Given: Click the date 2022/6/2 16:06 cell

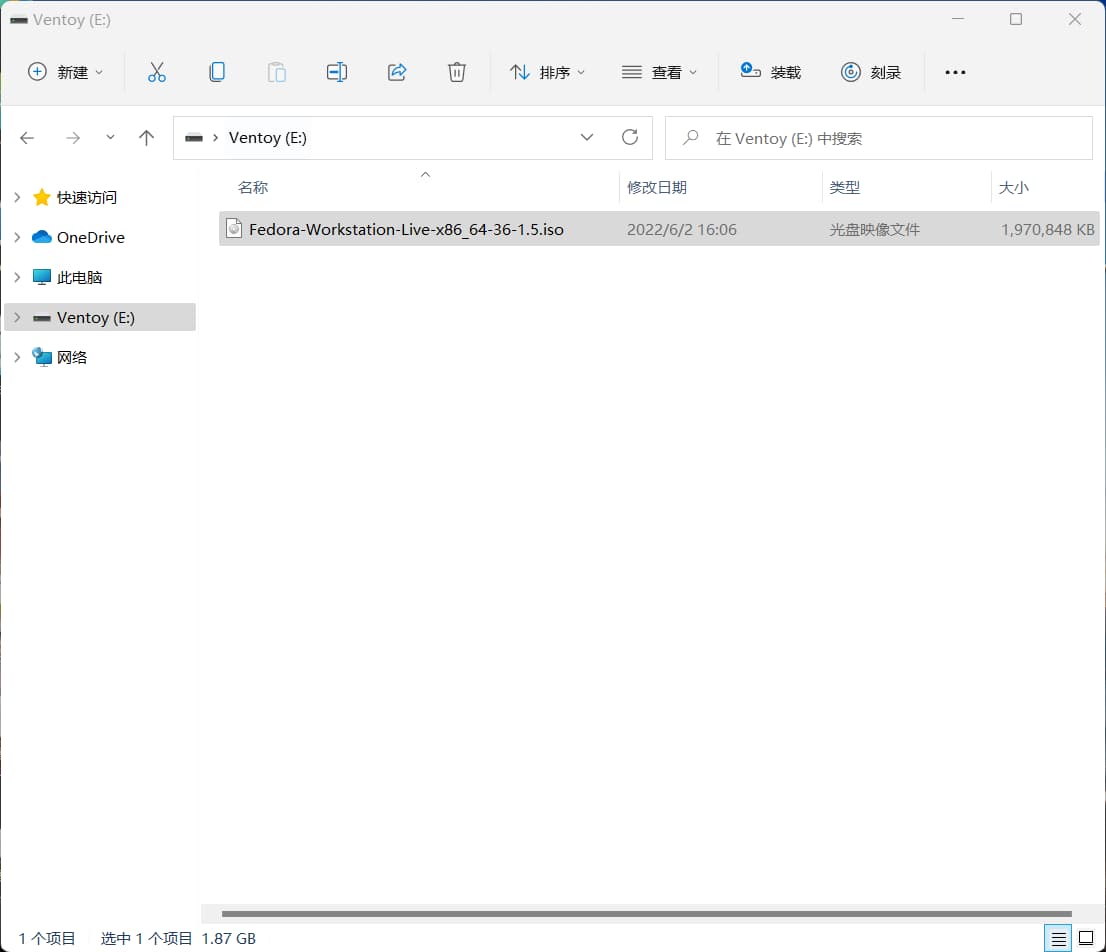Looking at the screenshot, I should (681, 230).
